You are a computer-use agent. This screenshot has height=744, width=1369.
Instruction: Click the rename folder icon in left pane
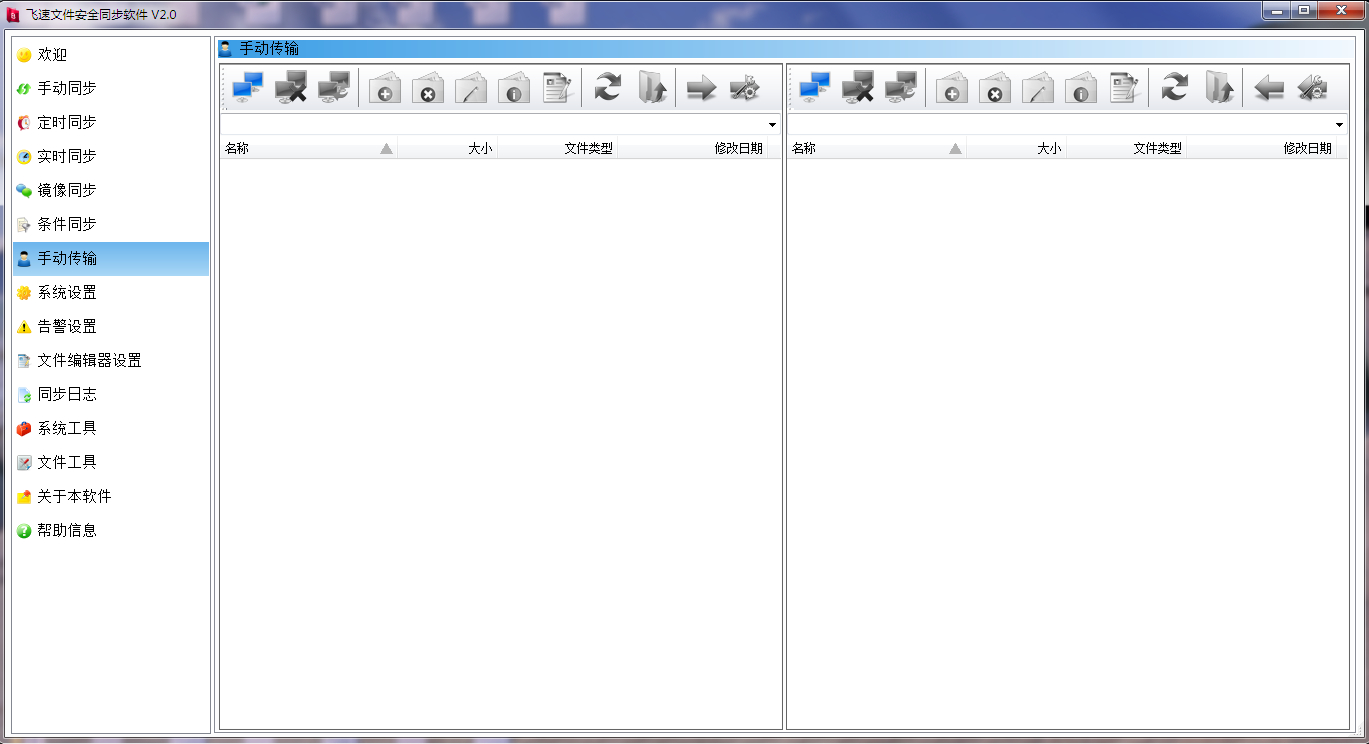point(471,88)
